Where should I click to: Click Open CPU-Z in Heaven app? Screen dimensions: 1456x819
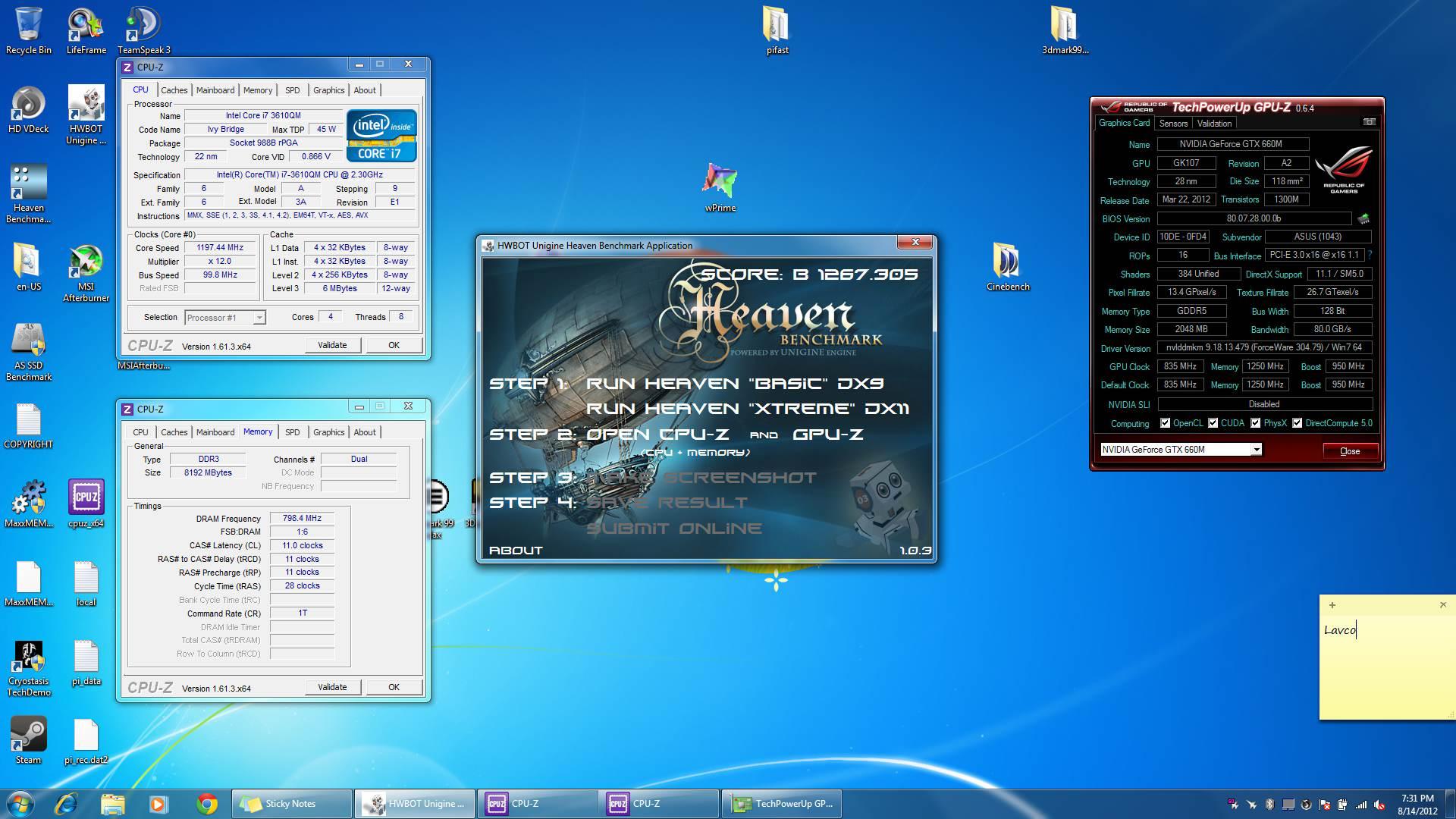[657, 435]
